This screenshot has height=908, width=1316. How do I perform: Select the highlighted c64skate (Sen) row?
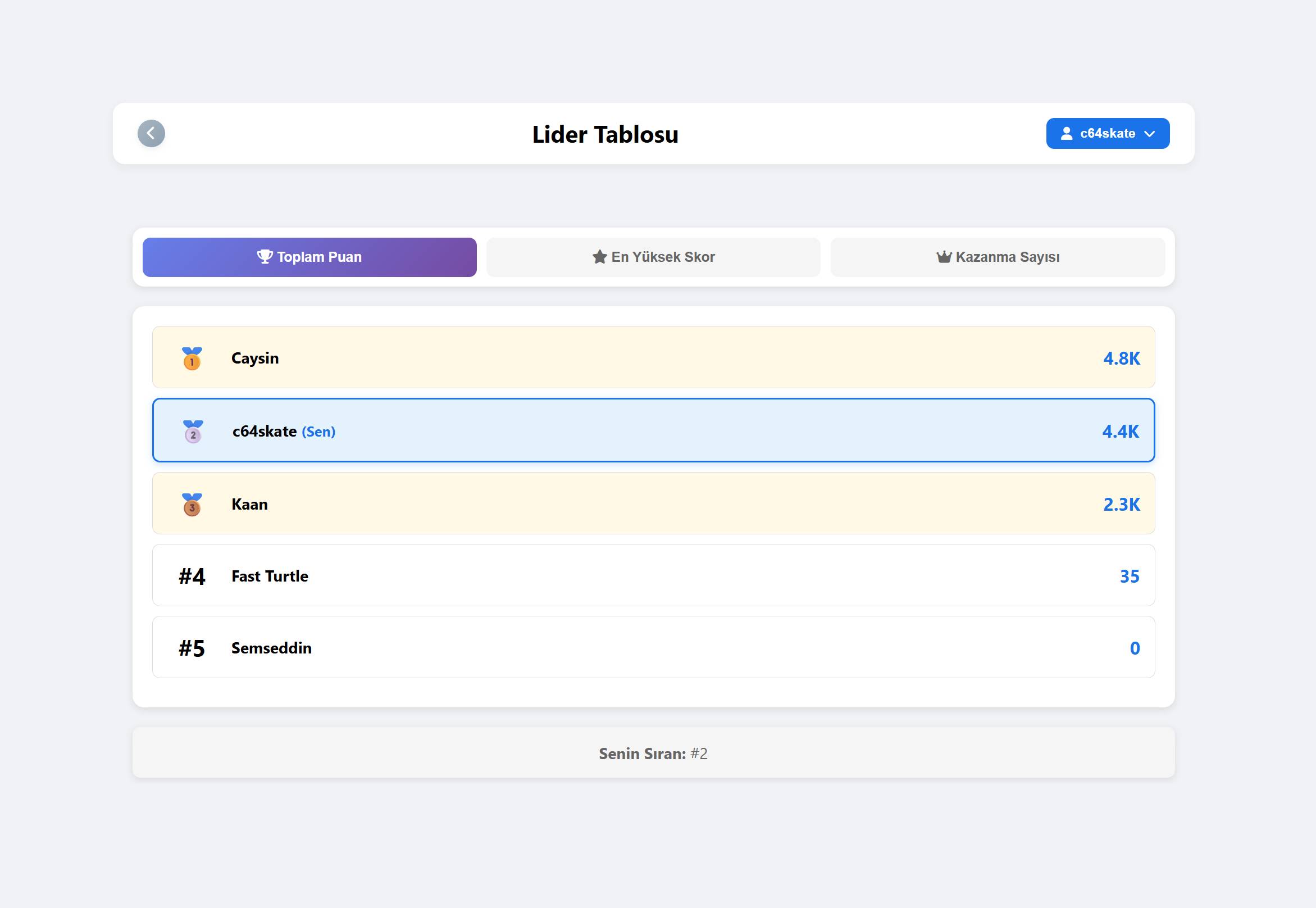[653, 430]
